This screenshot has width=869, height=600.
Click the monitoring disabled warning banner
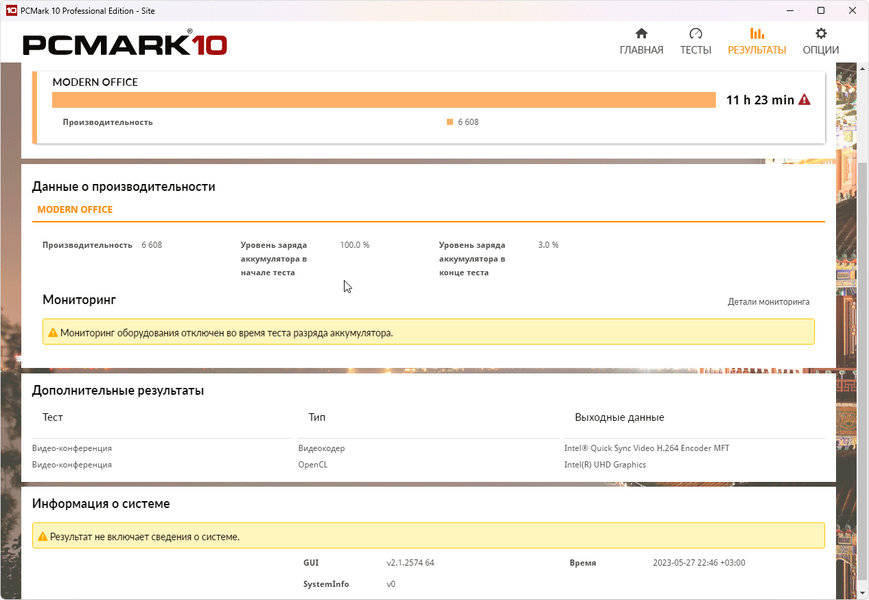[x=428, y=332]
